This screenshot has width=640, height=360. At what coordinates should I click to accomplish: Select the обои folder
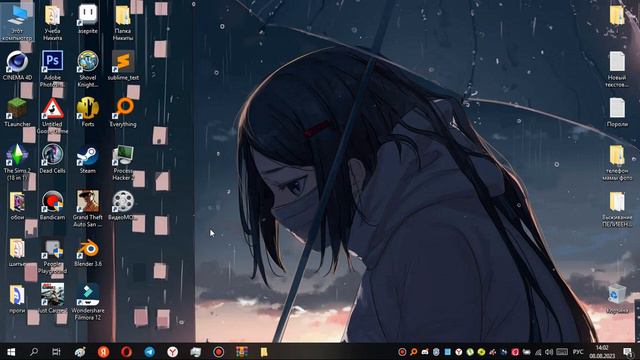[x=17, y=205]
